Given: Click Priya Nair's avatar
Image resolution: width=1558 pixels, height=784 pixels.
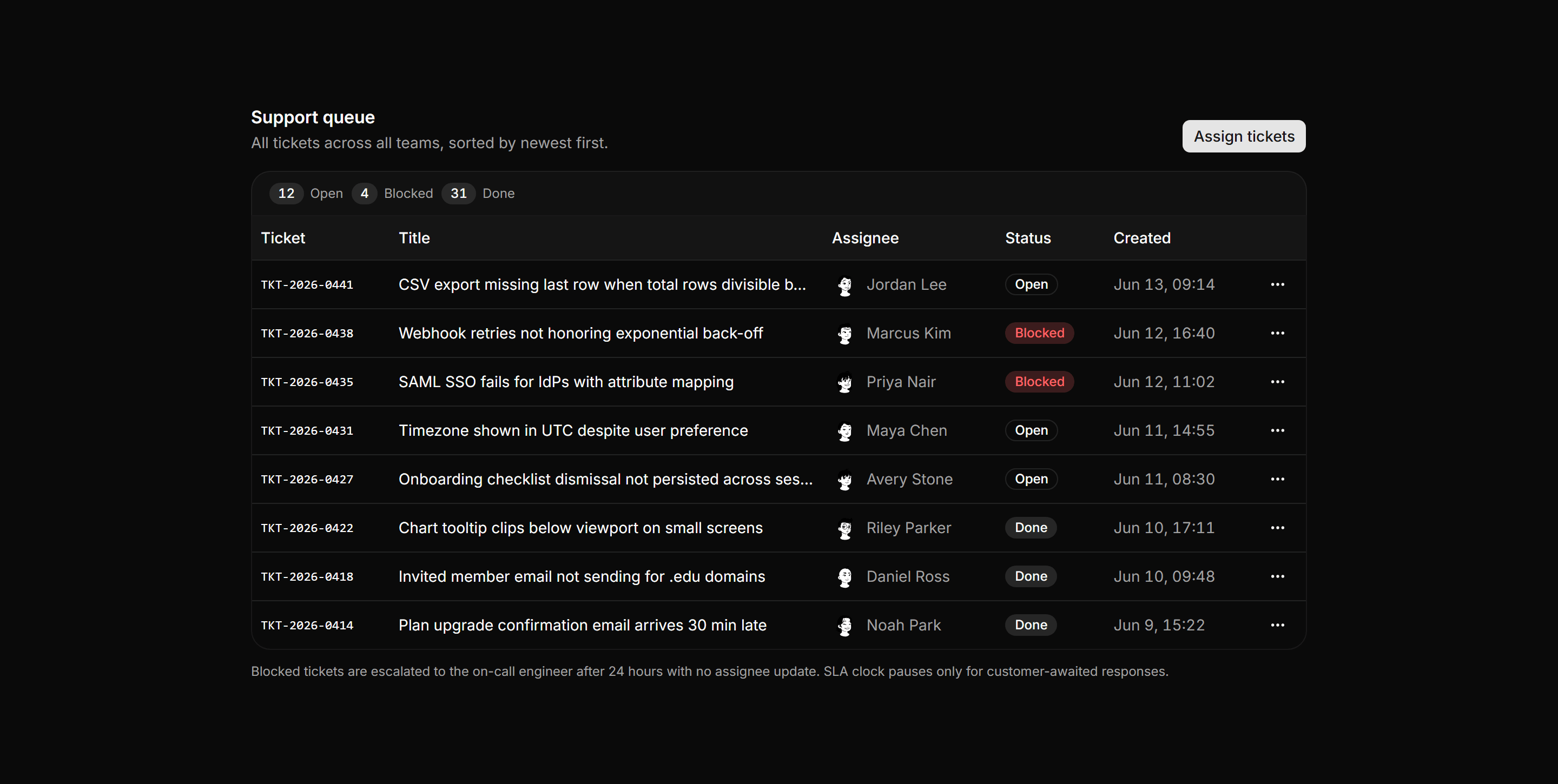Looking at the screenshot, I should 845,382.
